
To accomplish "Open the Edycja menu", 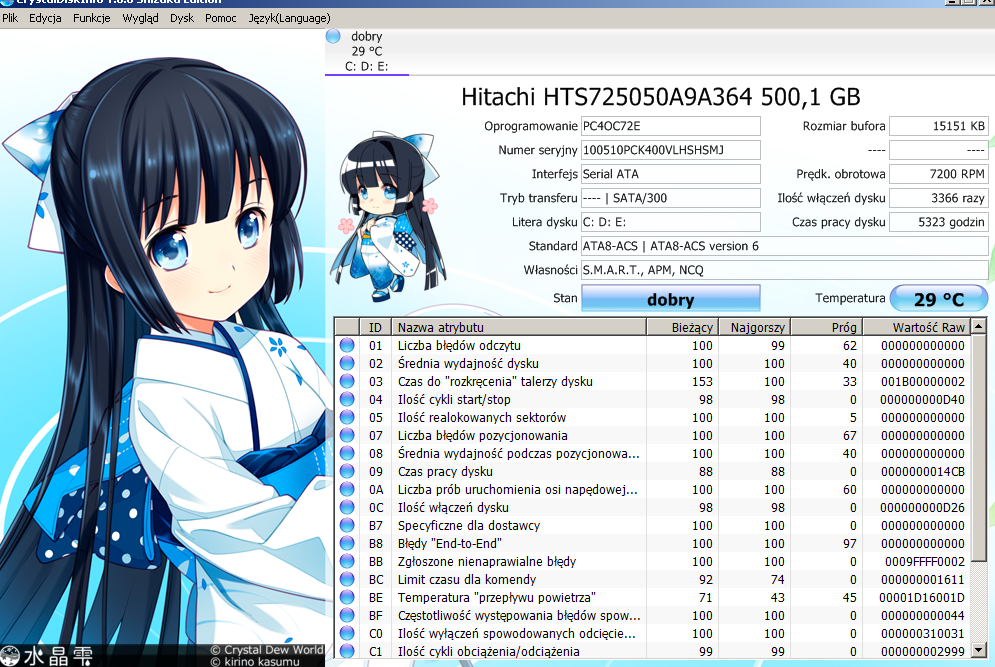I will click(45, 18).
